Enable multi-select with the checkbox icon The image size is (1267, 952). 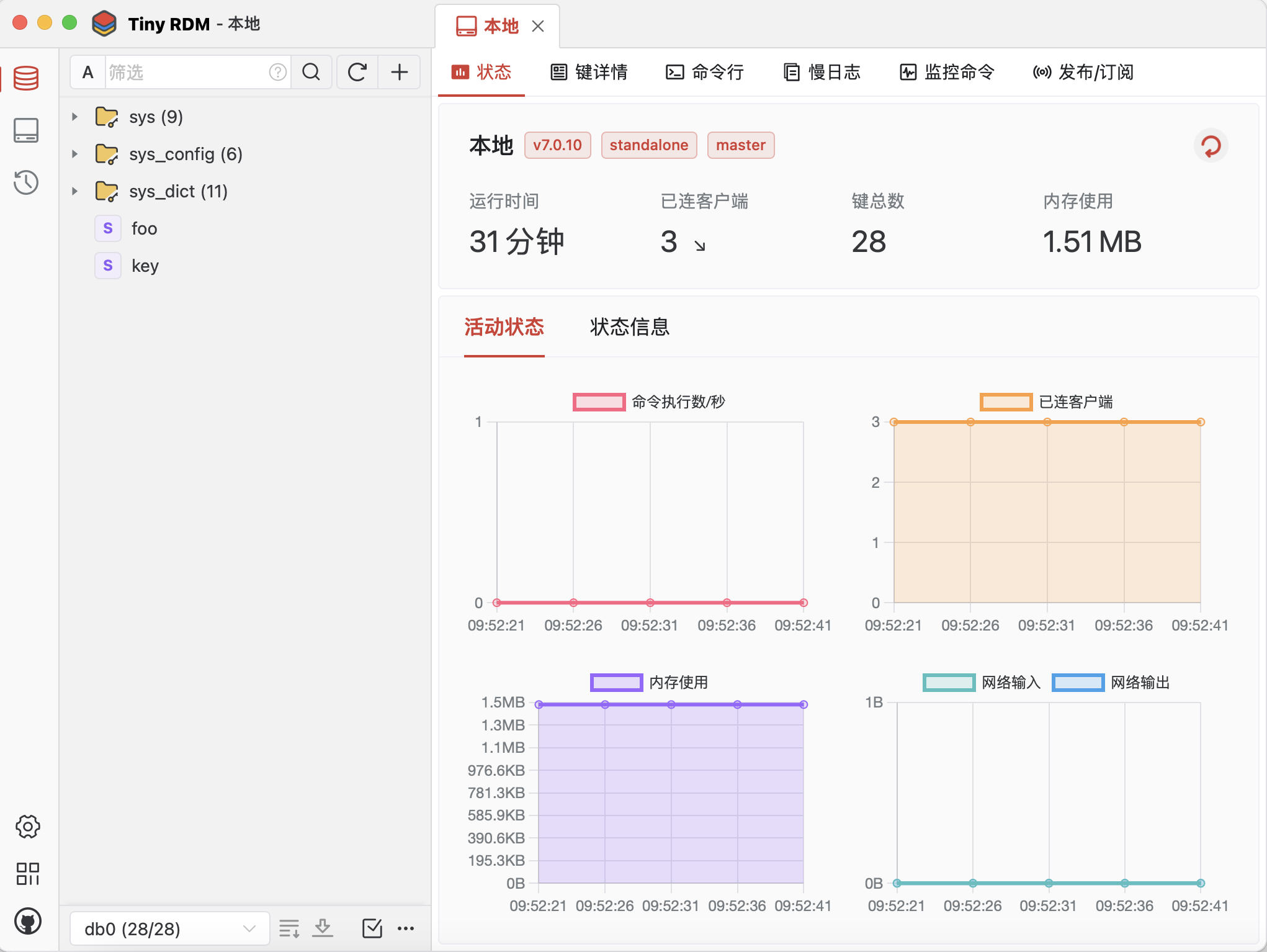point(372,928)
